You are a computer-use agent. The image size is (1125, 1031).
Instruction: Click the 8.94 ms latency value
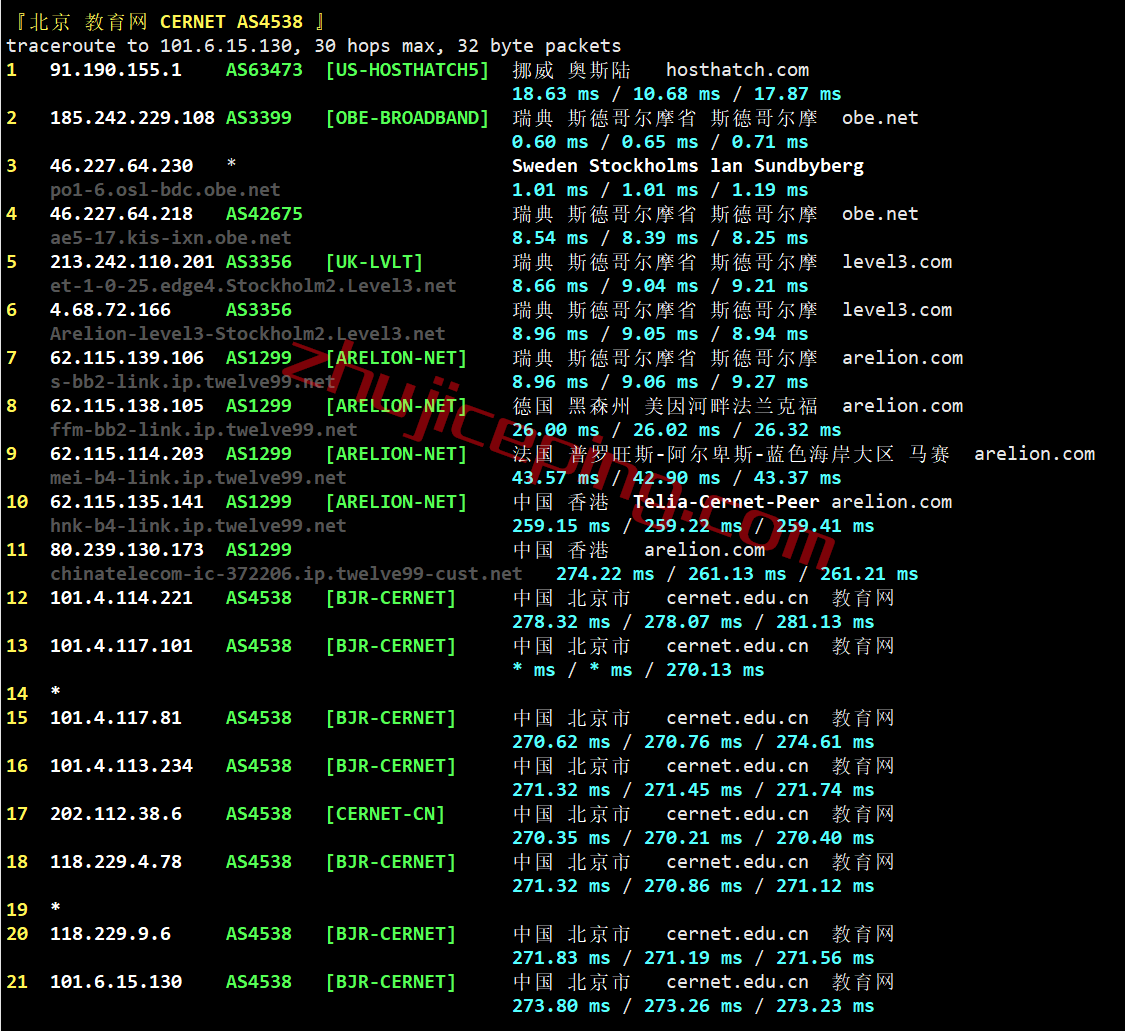tap(770, 334)
